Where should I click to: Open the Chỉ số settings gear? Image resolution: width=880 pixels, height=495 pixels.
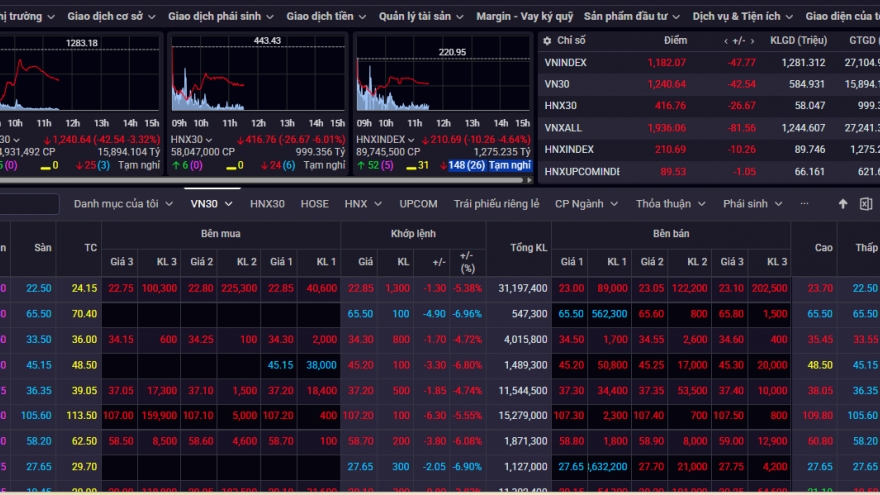click(x=547, y=40)
